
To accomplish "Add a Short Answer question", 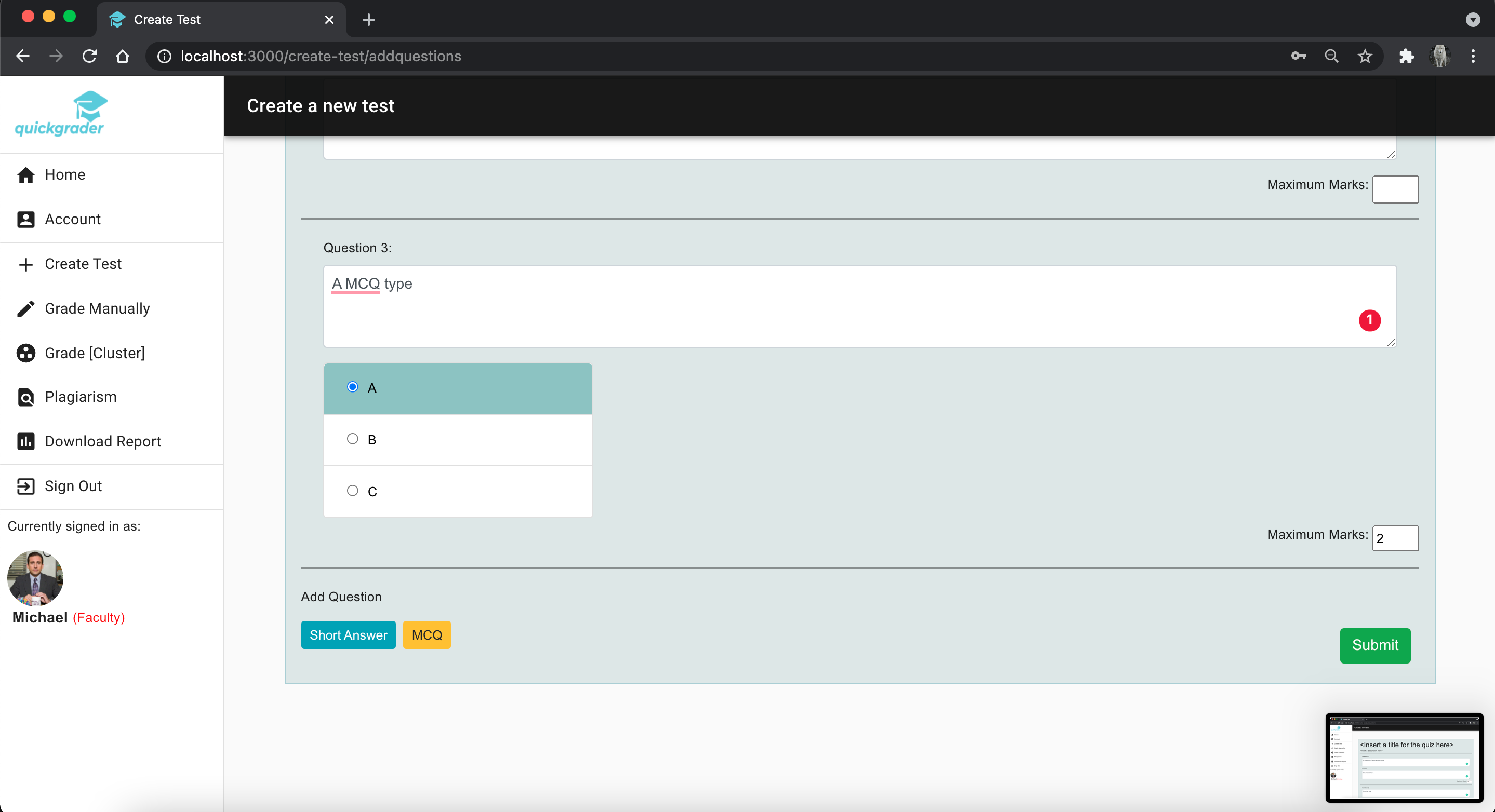I will pos(348,635).
